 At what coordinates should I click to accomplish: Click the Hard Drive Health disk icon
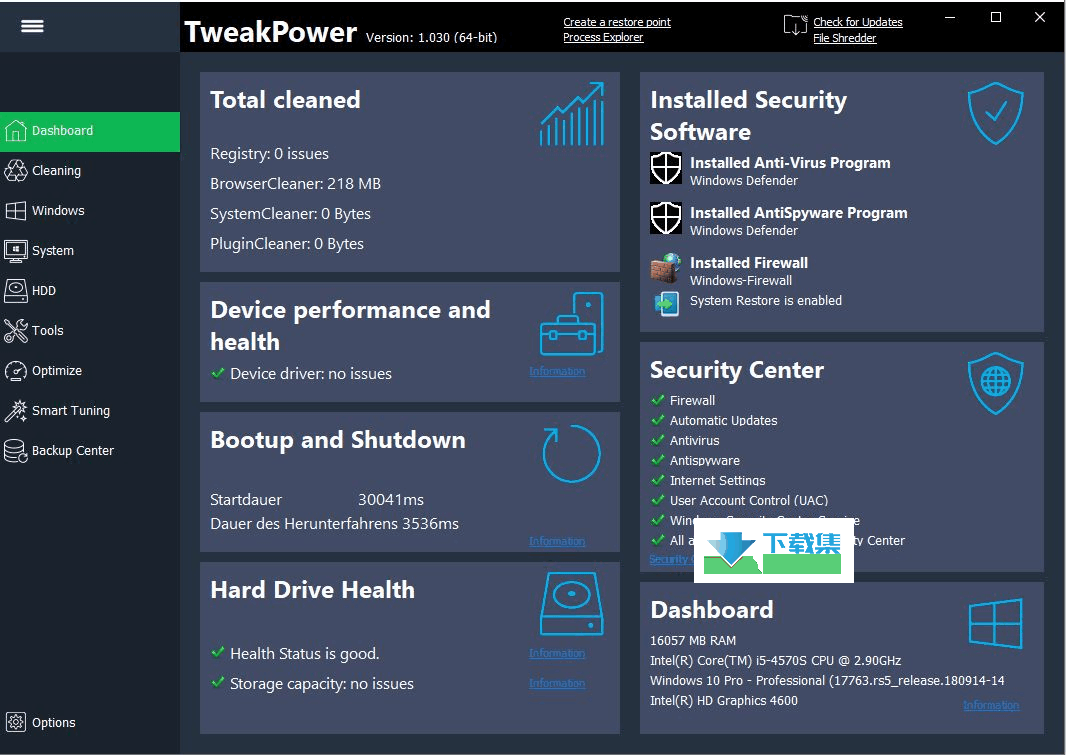(572, 603)
